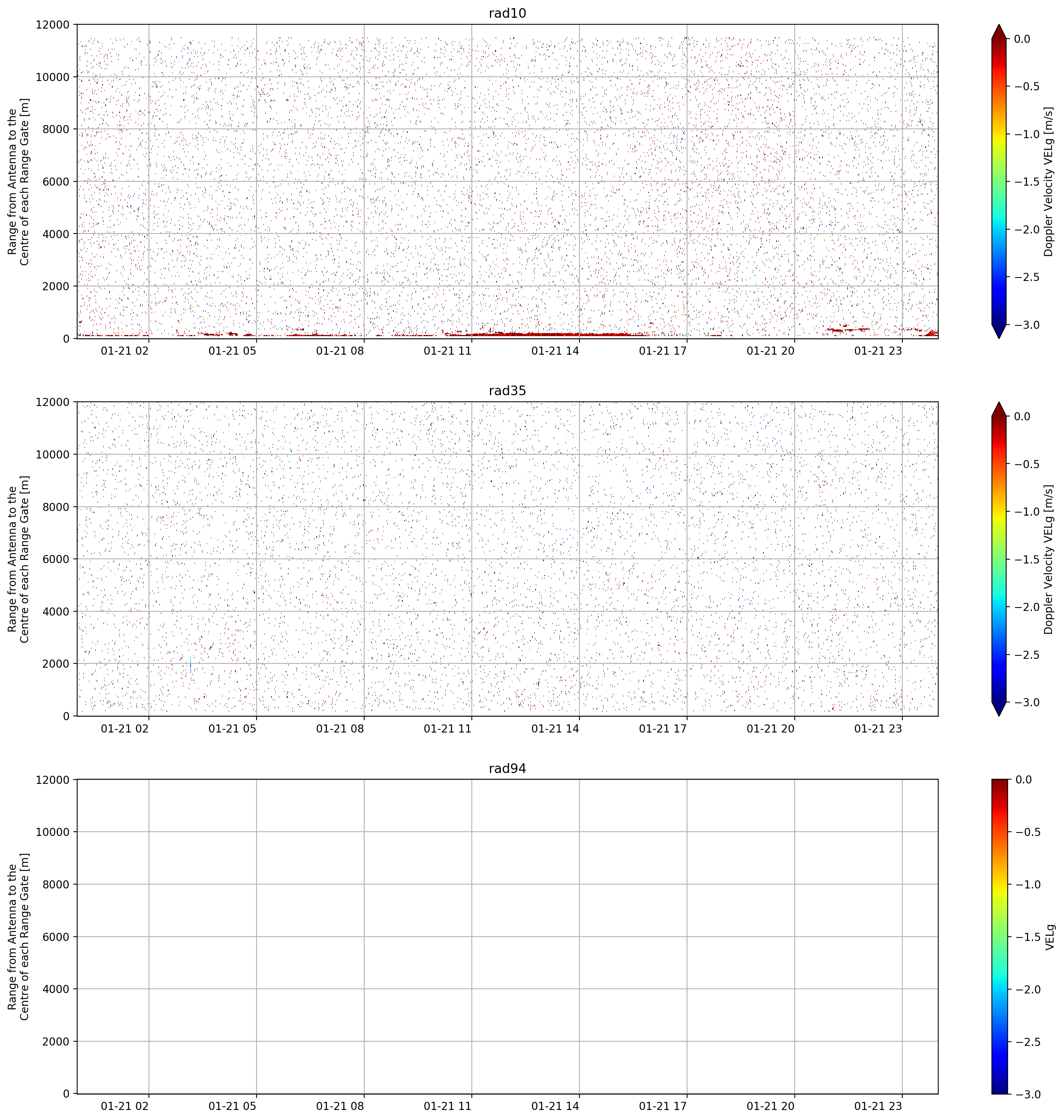Click the rad35 y-axis label text
Image resolution: width=1064 pixels, height=1120 pixels.
18,559
